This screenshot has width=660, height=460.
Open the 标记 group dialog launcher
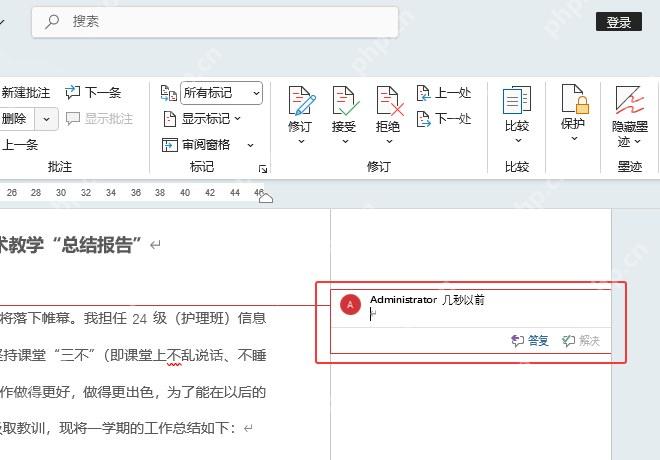click(263, 169)
